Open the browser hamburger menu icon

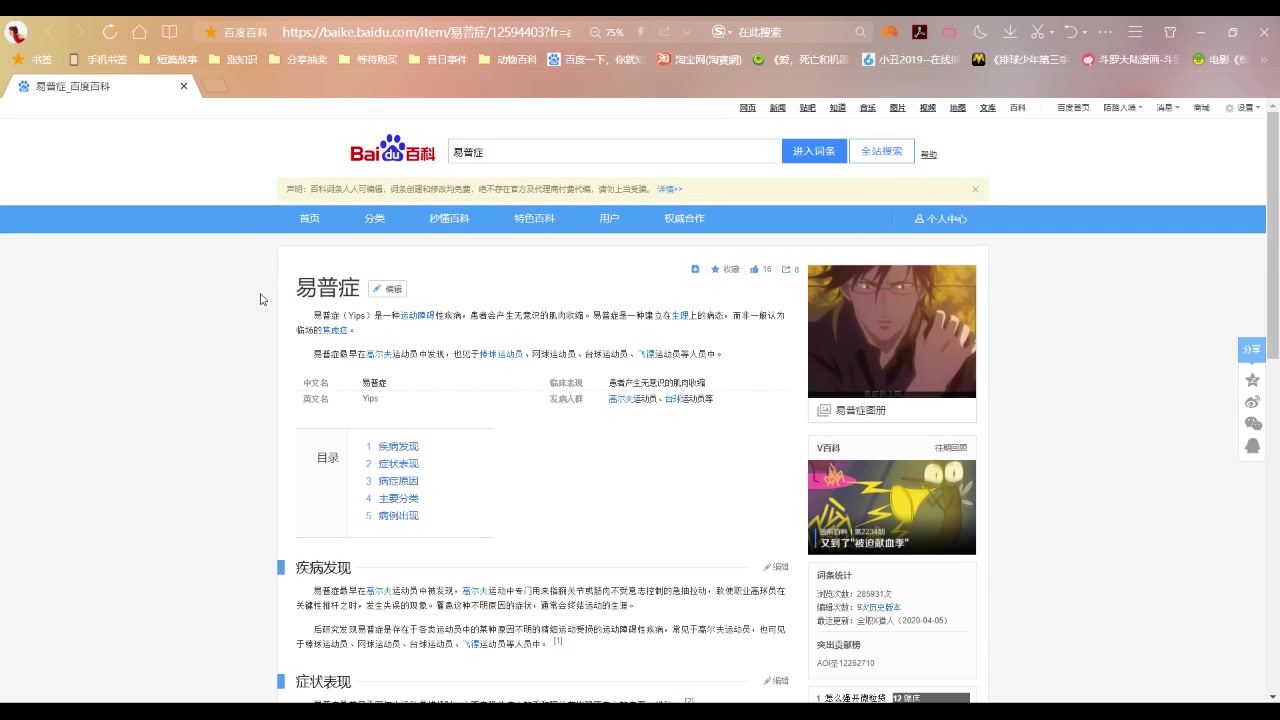click(x=1135, y=32)
